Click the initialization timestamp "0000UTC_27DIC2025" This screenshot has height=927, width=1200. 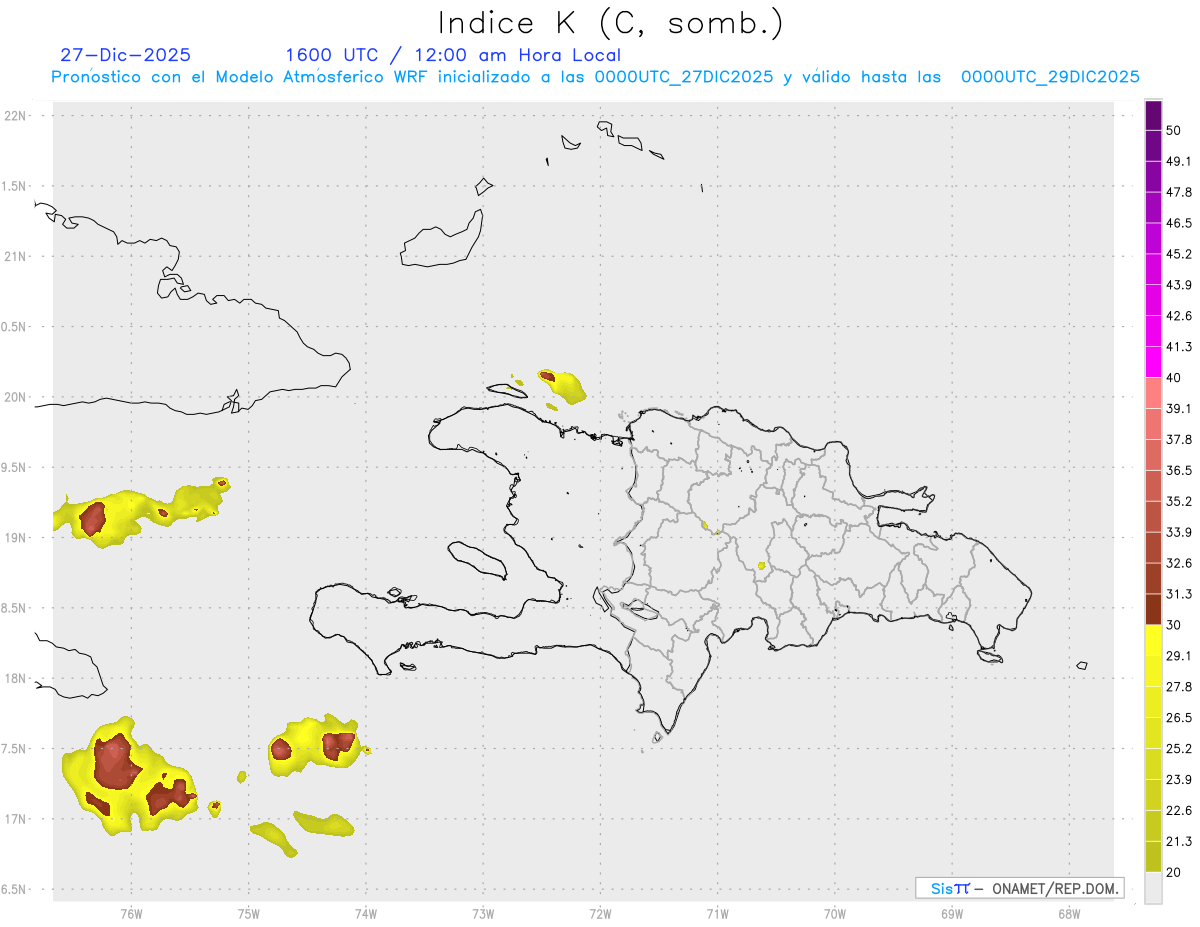684,77
